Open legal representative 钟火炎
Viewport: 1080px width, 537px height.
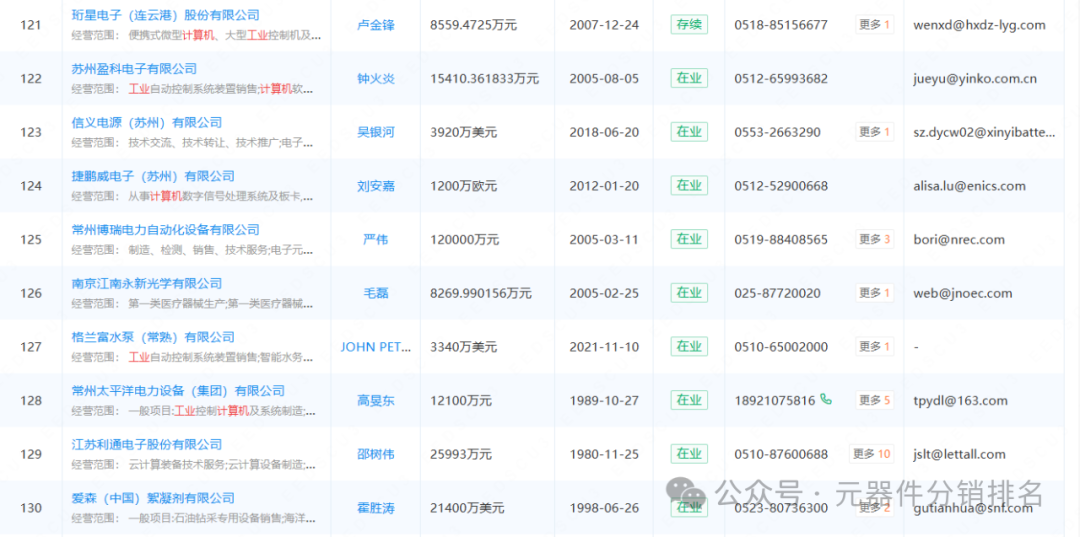376,79
